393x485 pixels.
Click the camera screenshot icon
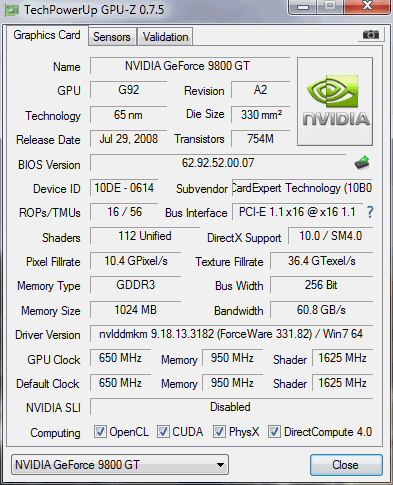[371, 34]
